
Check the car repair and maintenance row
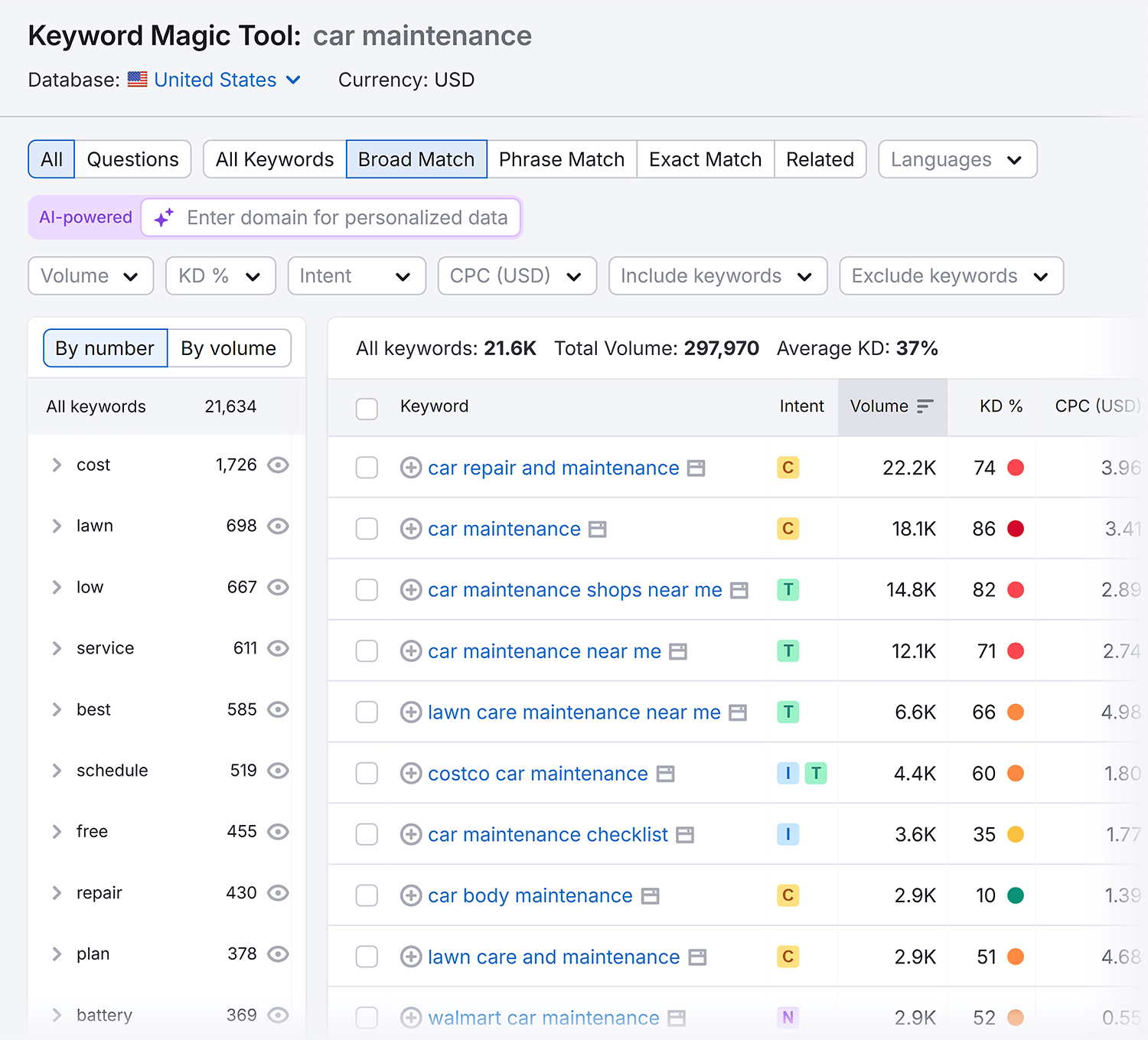pos(367,468)
